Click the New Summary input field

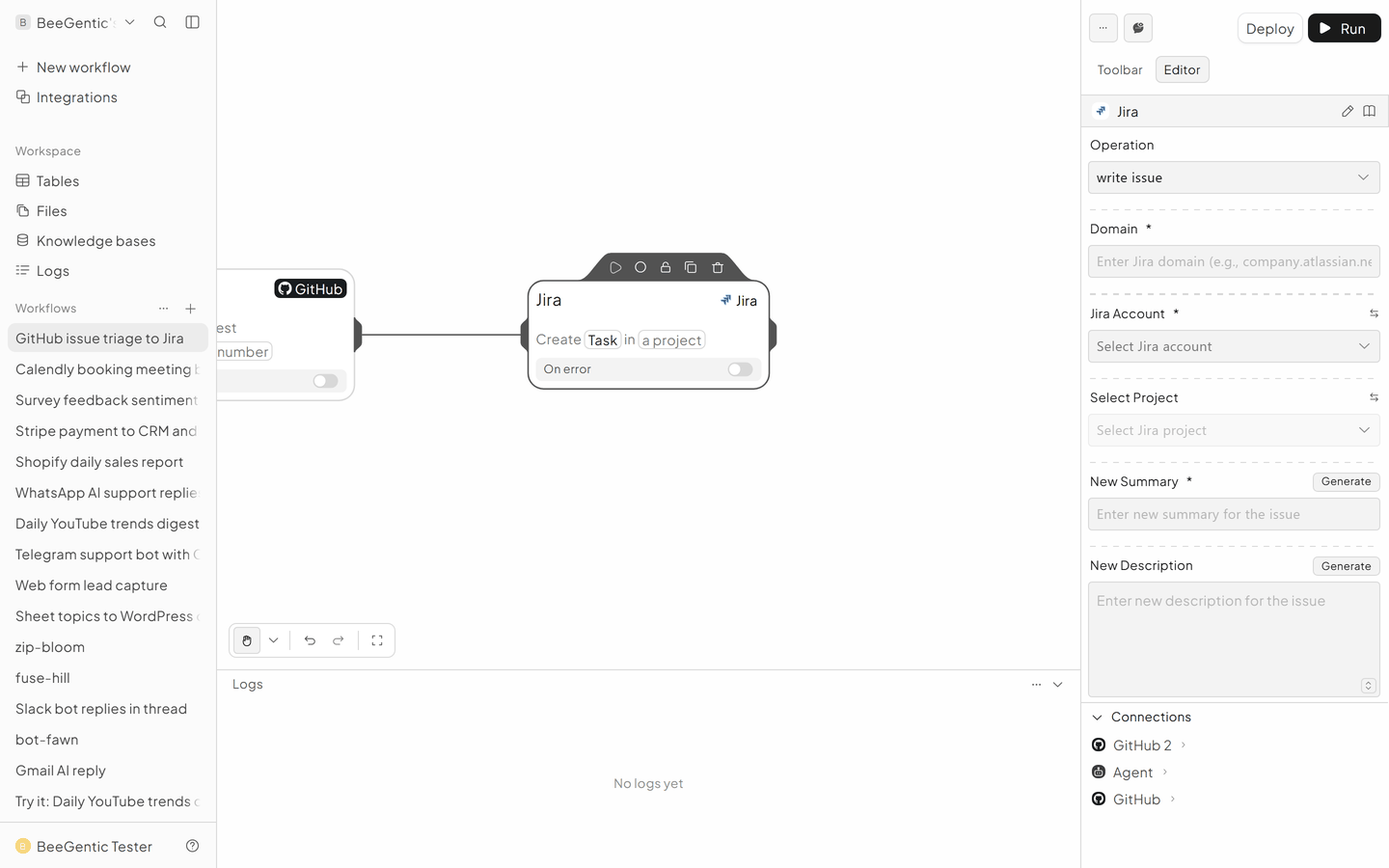coord(1234,514)
